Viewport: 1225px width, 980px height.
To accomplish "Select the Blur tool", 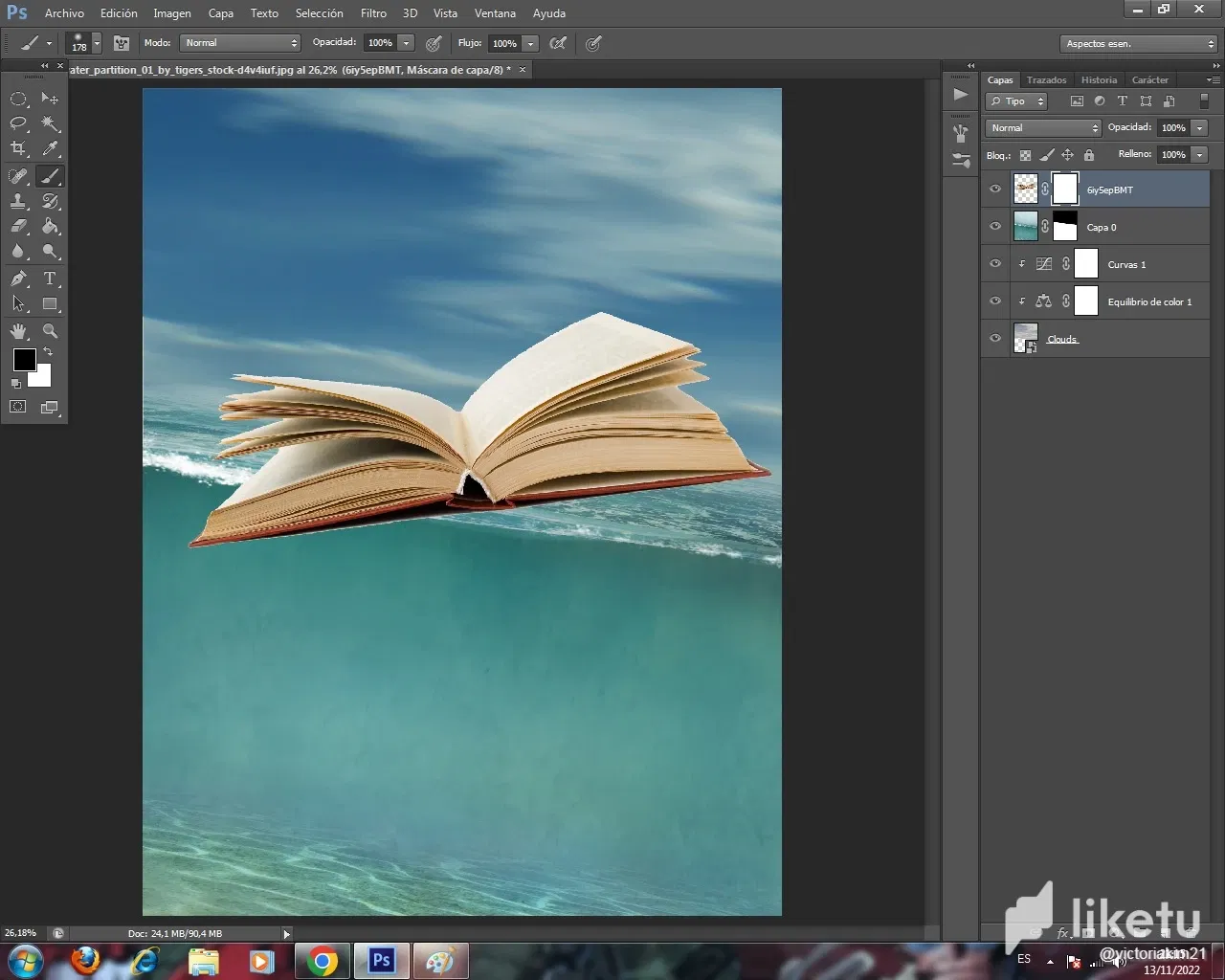I will click(x=18, y=252).
